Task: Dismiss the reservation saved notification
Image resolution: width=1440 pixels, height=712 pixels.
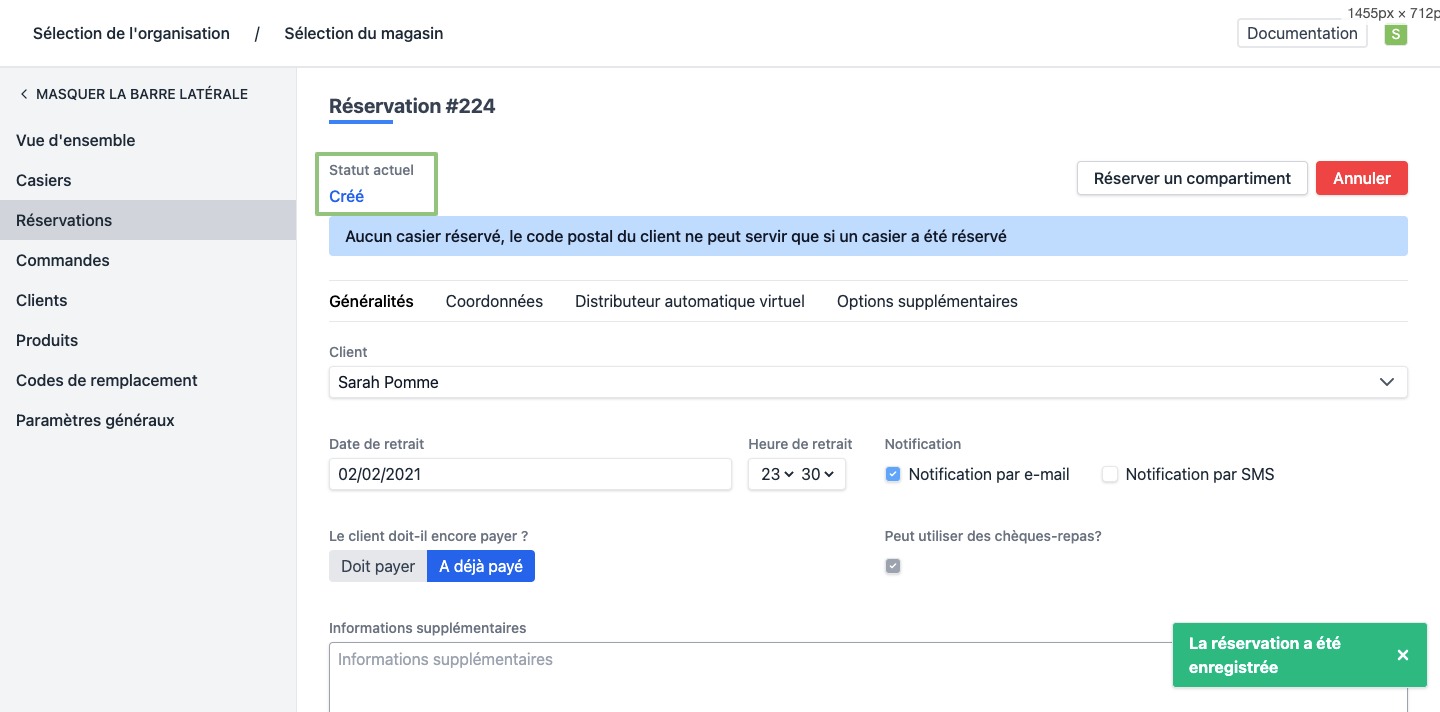Action: [x=1402, y=655]
